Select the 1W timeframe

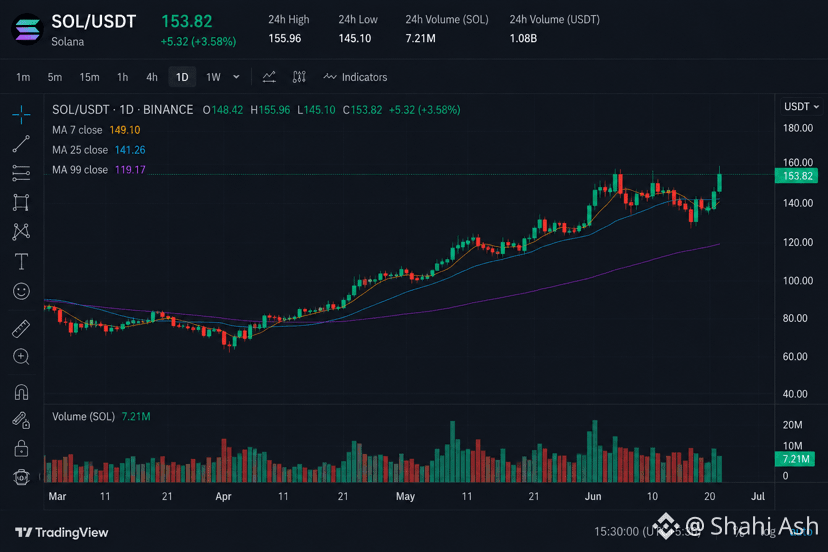213,77
